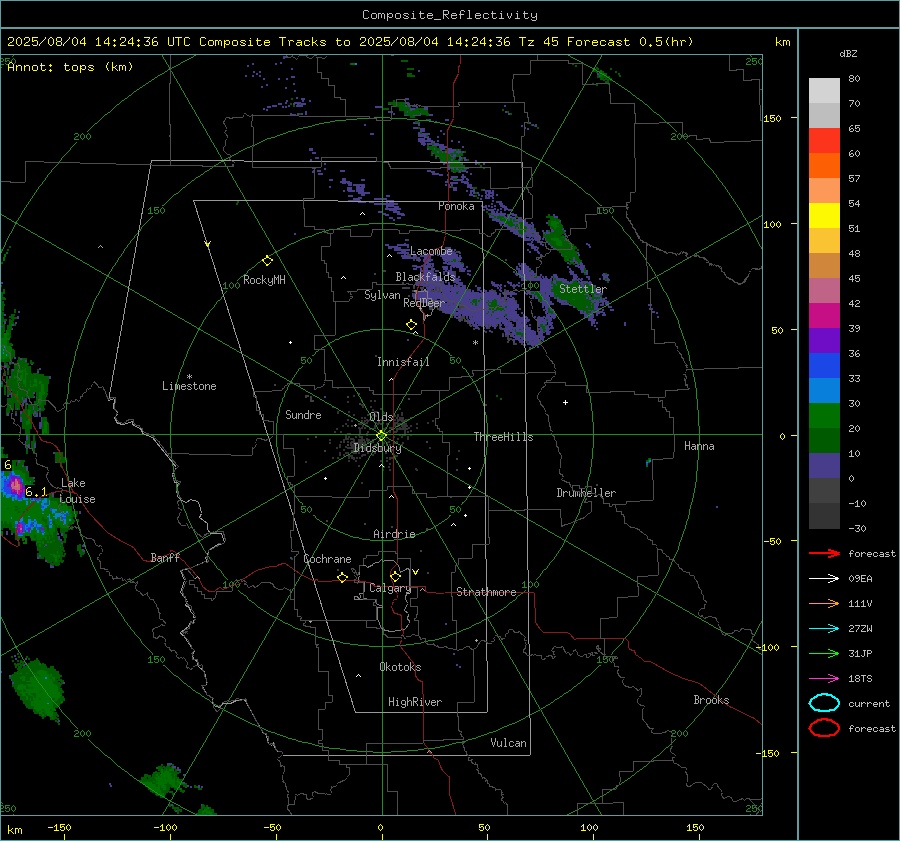Select the RedDeer city label
The width and height of the screenshot is (900, 841).
click(x=424, y=303)
